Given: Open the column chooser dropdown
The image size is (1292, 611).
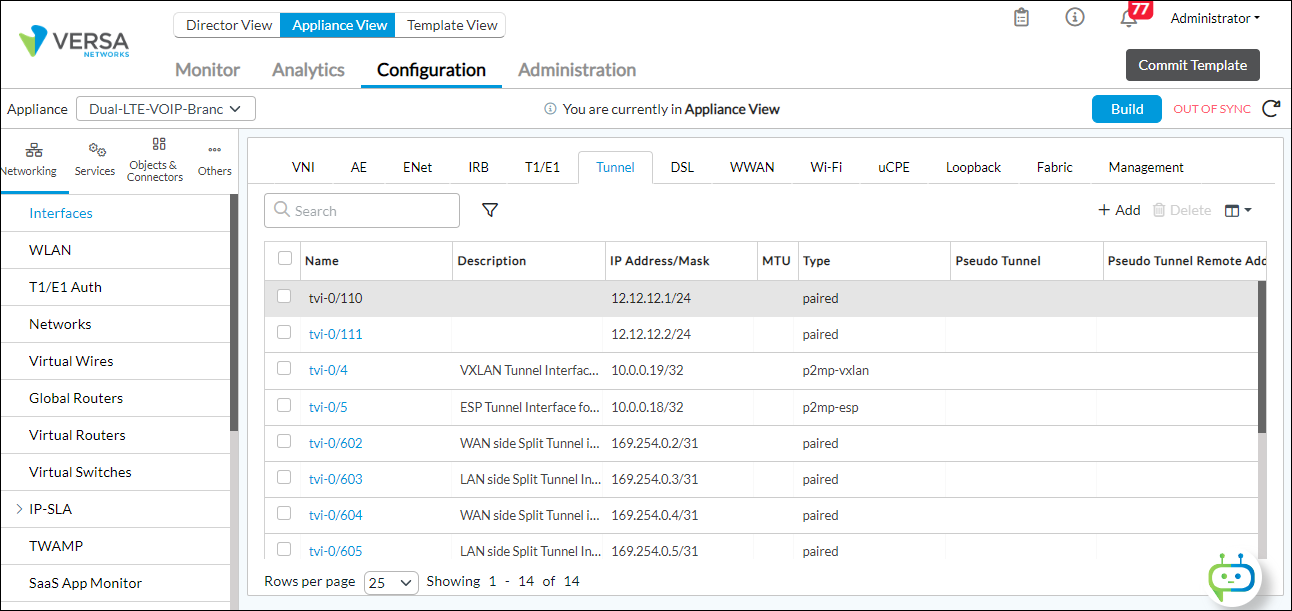Looking at the screenshot, I should coord(1238,210).
